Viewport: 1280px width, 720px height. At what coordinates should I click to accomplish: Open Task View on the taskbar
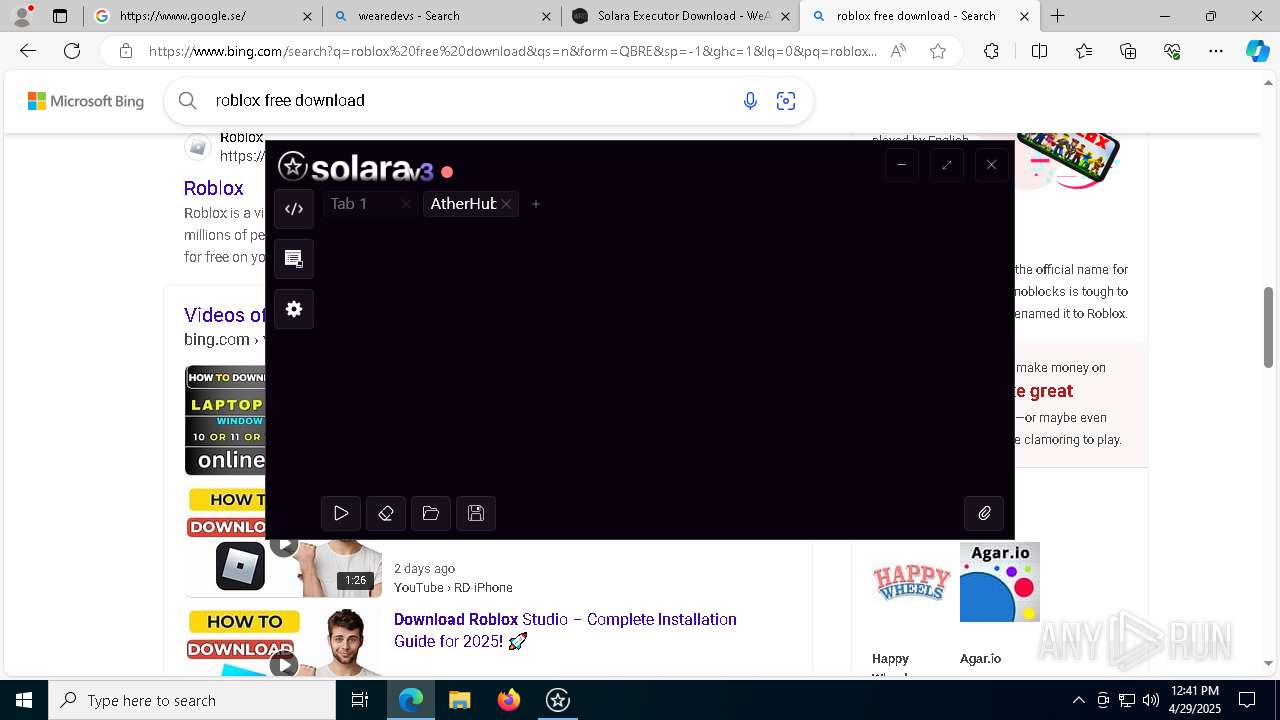(x=360, y=700)
